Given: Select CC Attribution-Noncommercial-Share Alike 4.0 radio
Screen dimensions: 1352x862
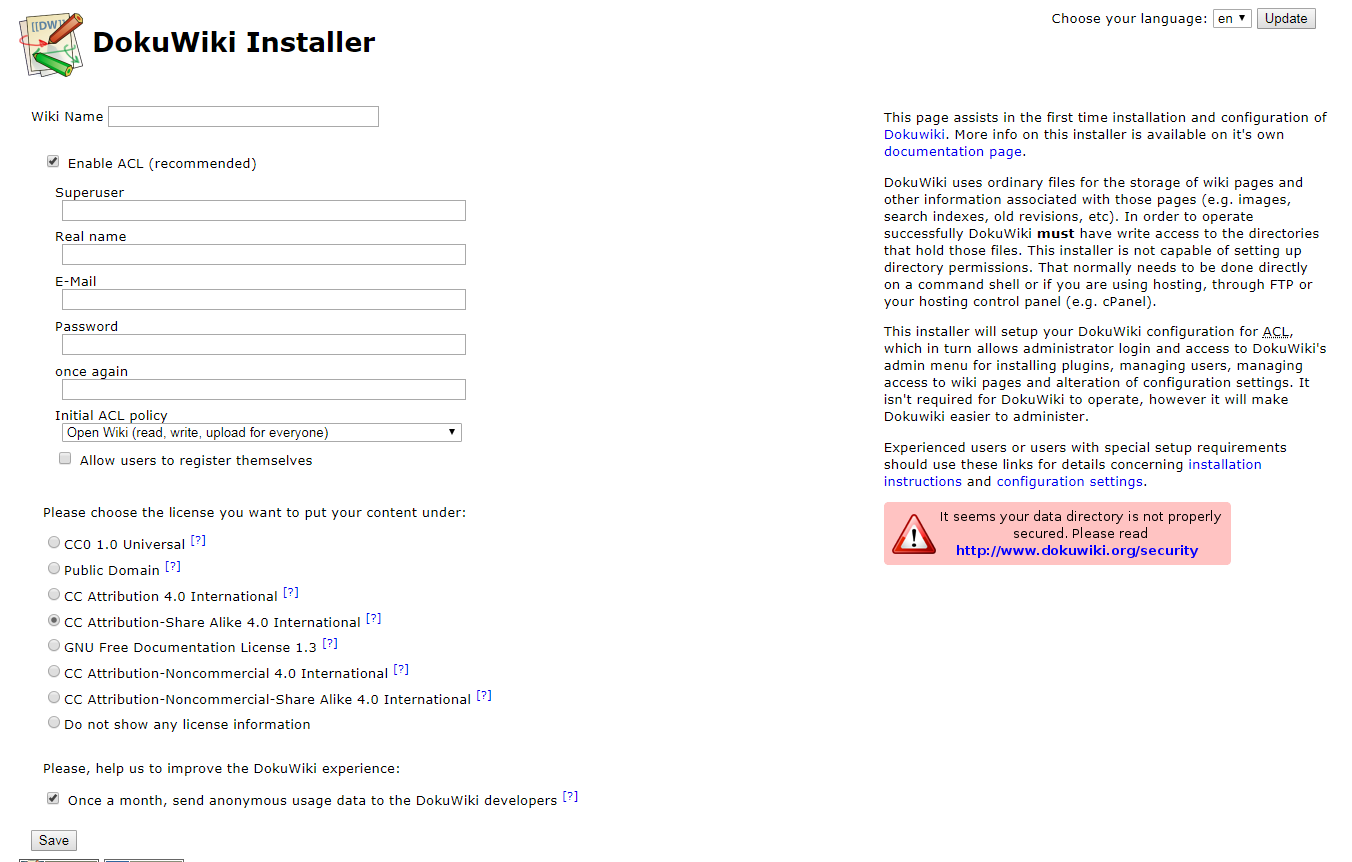Looking at the screenshot, I should [54, 698].
